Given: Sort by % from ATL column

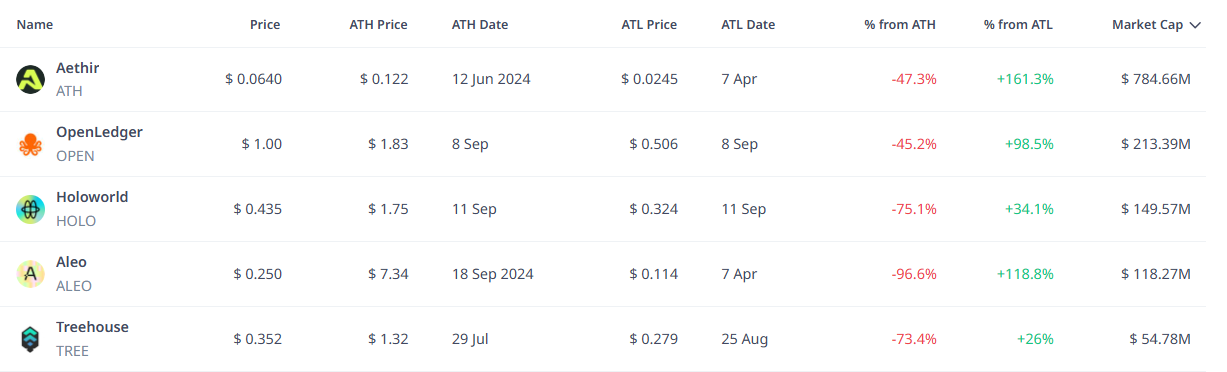Looking at the screenshot, I should pos(1018,25).
